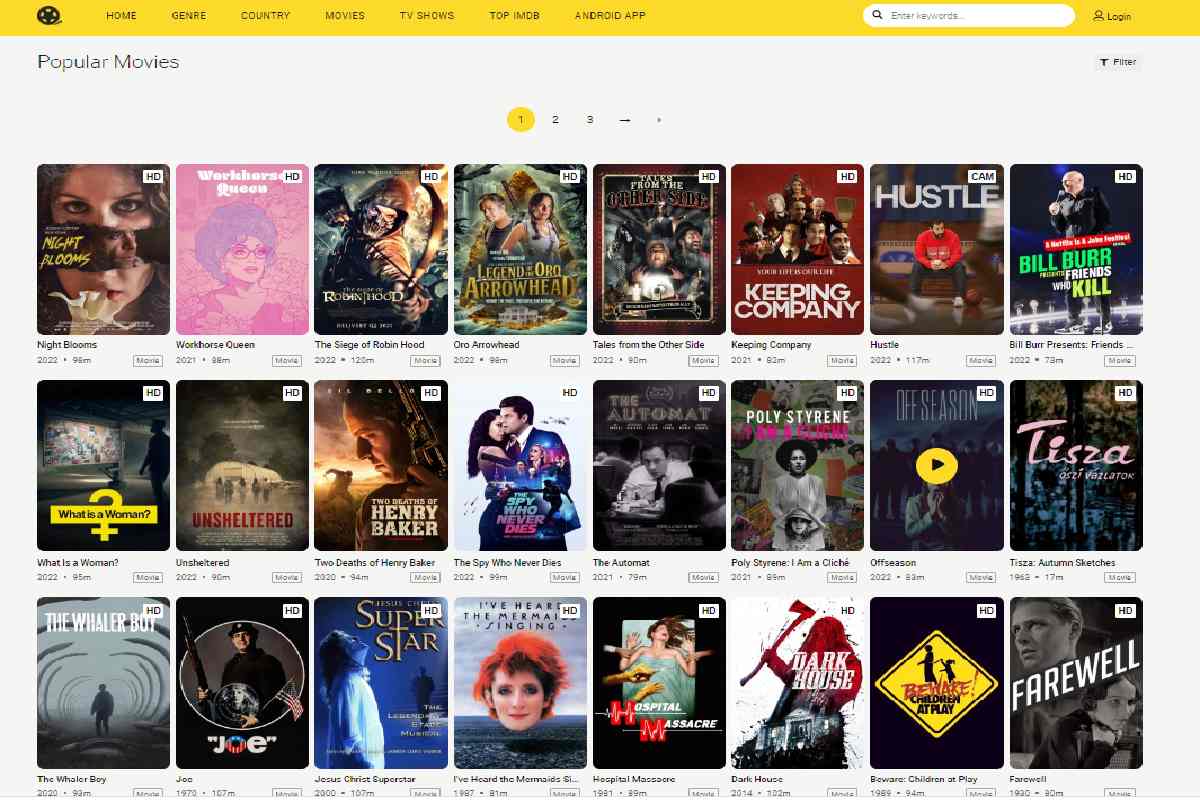Open the Keeping Company poster
Viewport: 1200px width, 800px height.
[798, 249]
